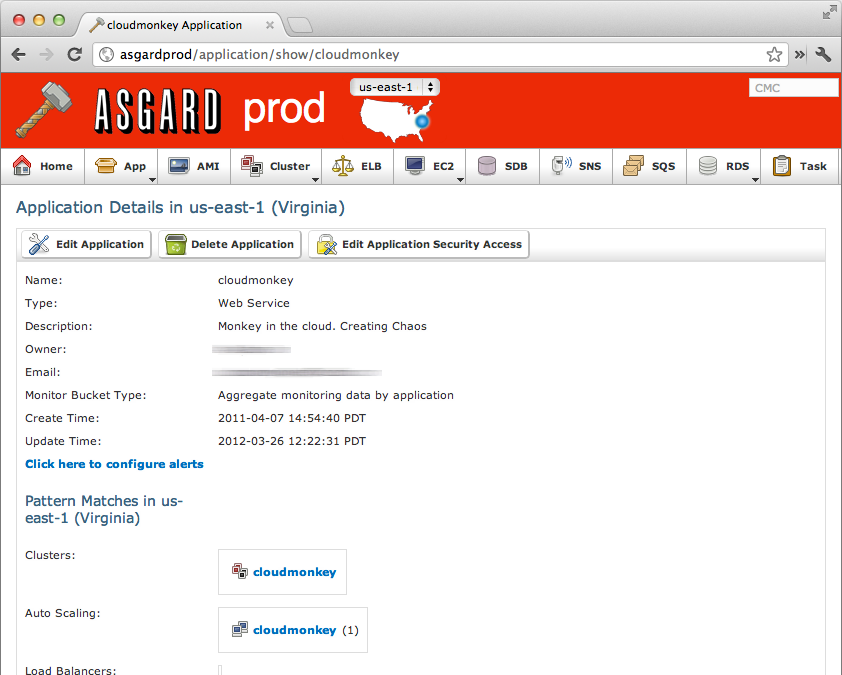Click Edit Application button
842x675 pixels.
click(x=86, y=244)
